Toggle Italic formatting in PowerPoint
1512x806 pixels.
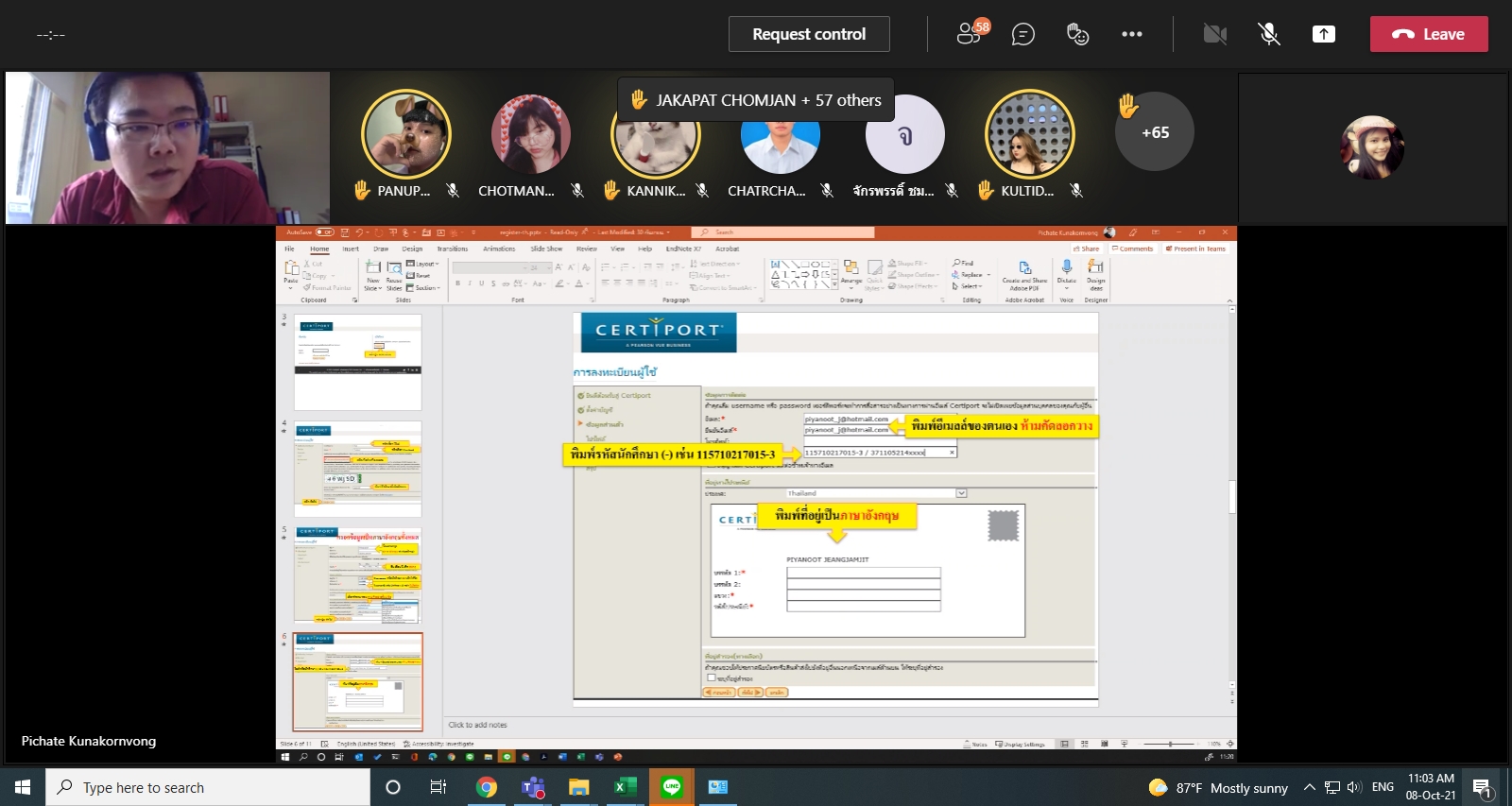[470, 283]
